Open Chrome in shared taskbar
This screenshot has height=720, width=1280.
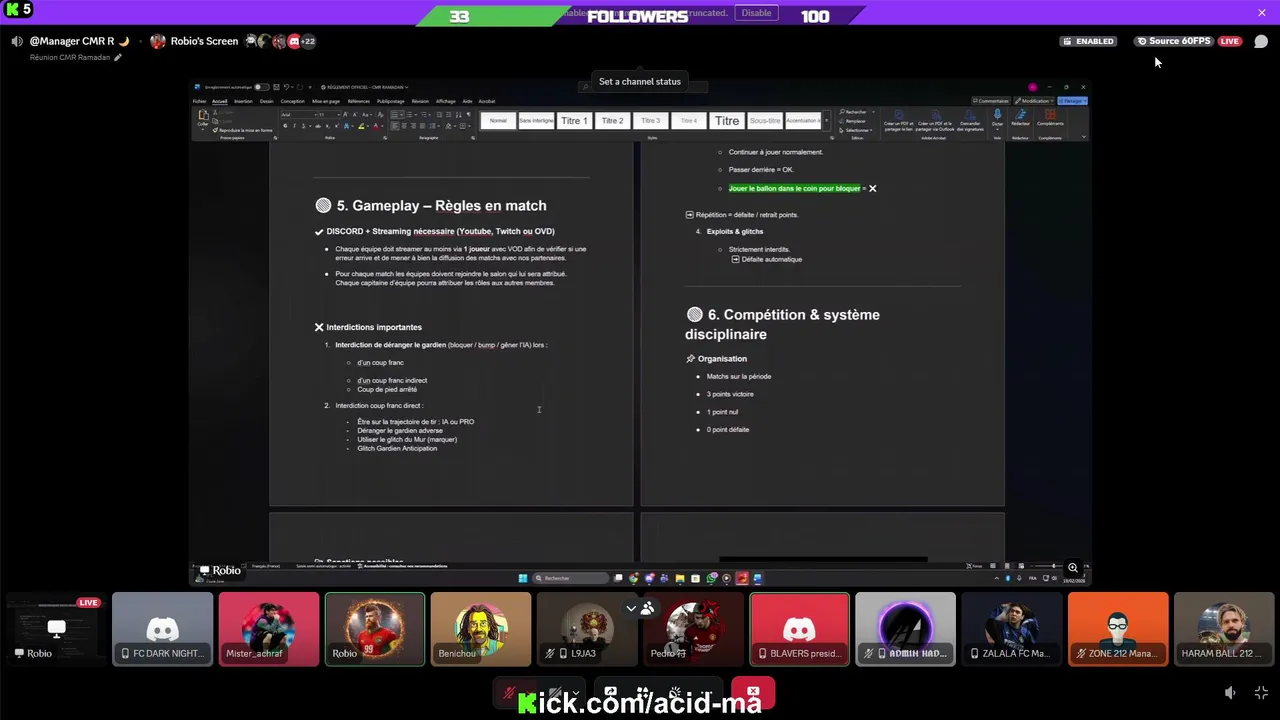click(x=634, y=578)
